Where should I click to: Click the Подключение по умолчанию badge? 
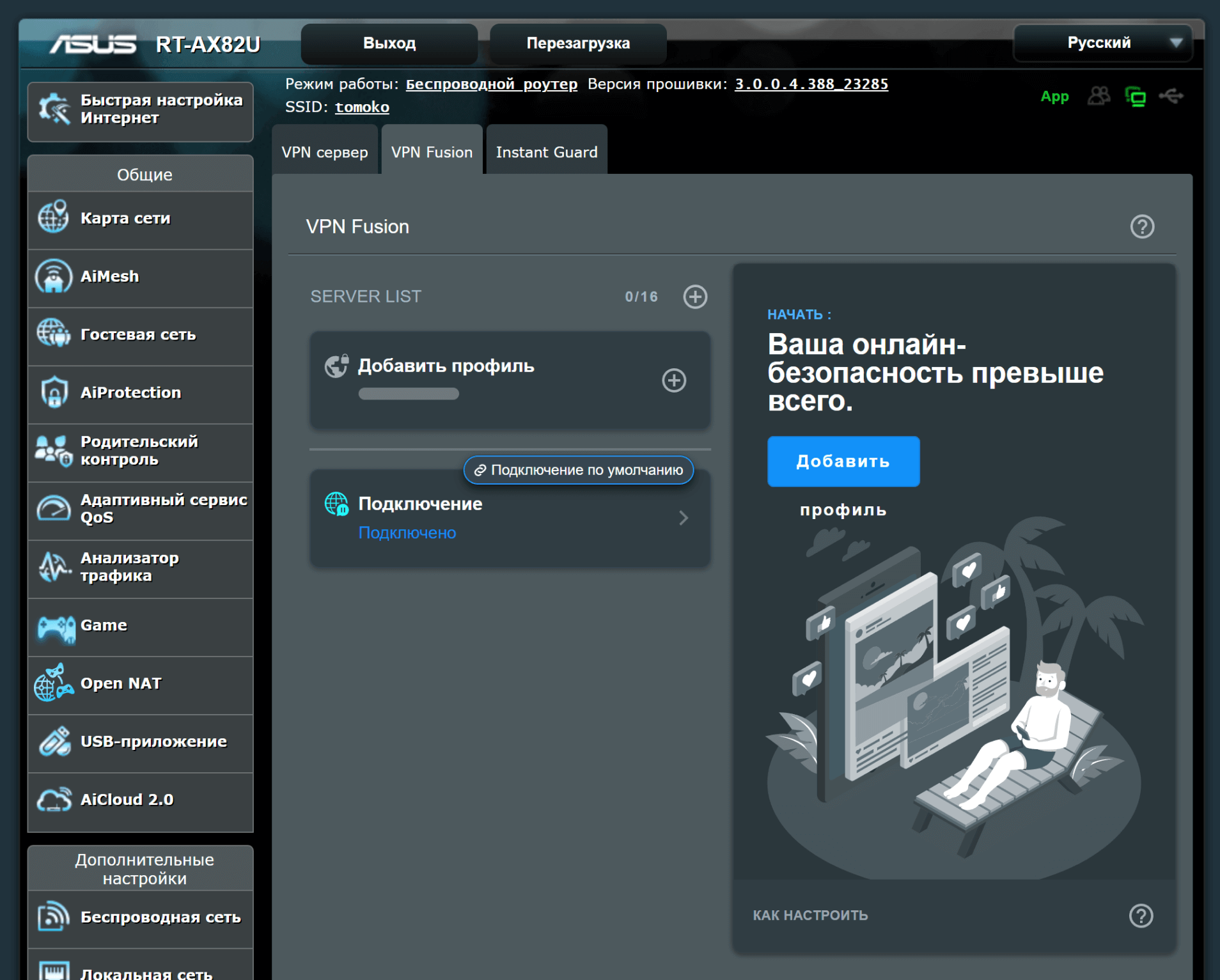pyautogui.click(x=578, y=471)
